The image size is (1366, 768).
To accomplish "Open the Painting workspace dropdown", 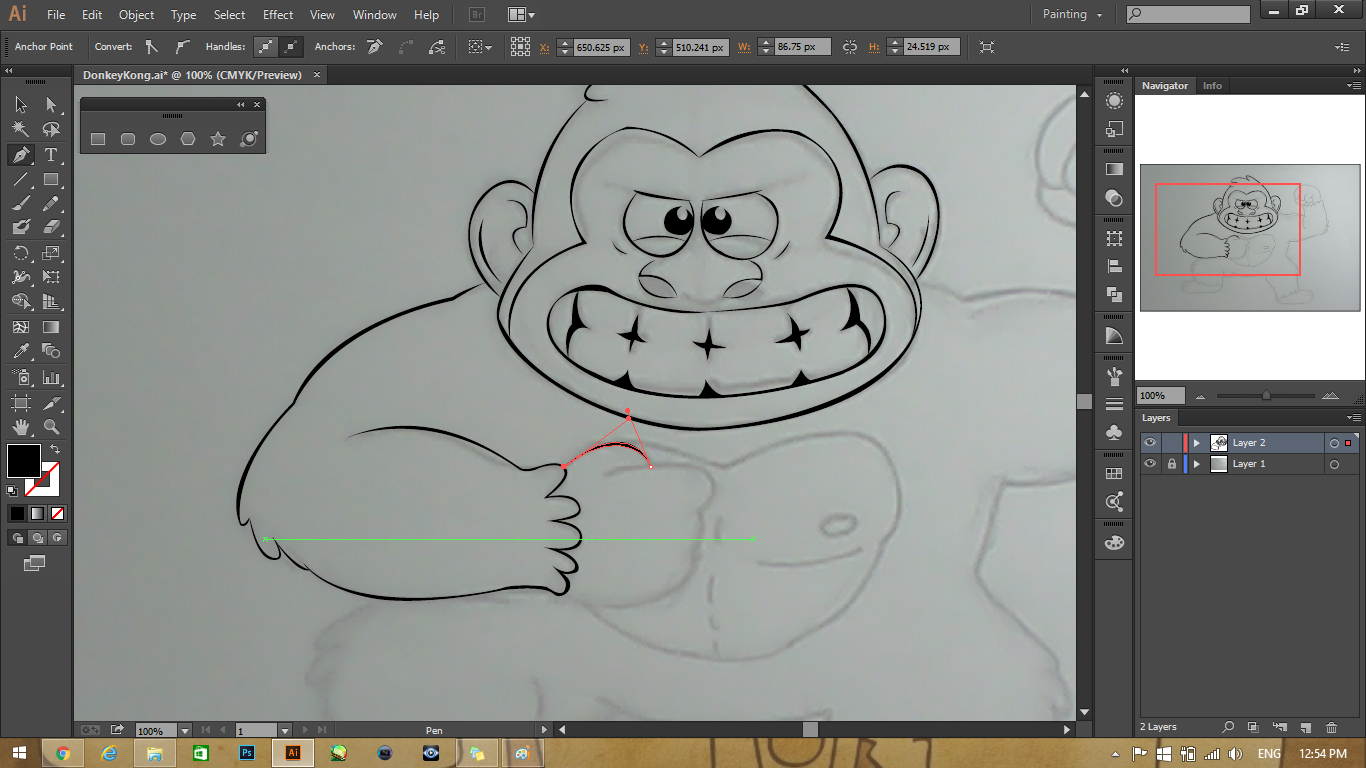I will pyautogui.click(x=1073, y=14).
